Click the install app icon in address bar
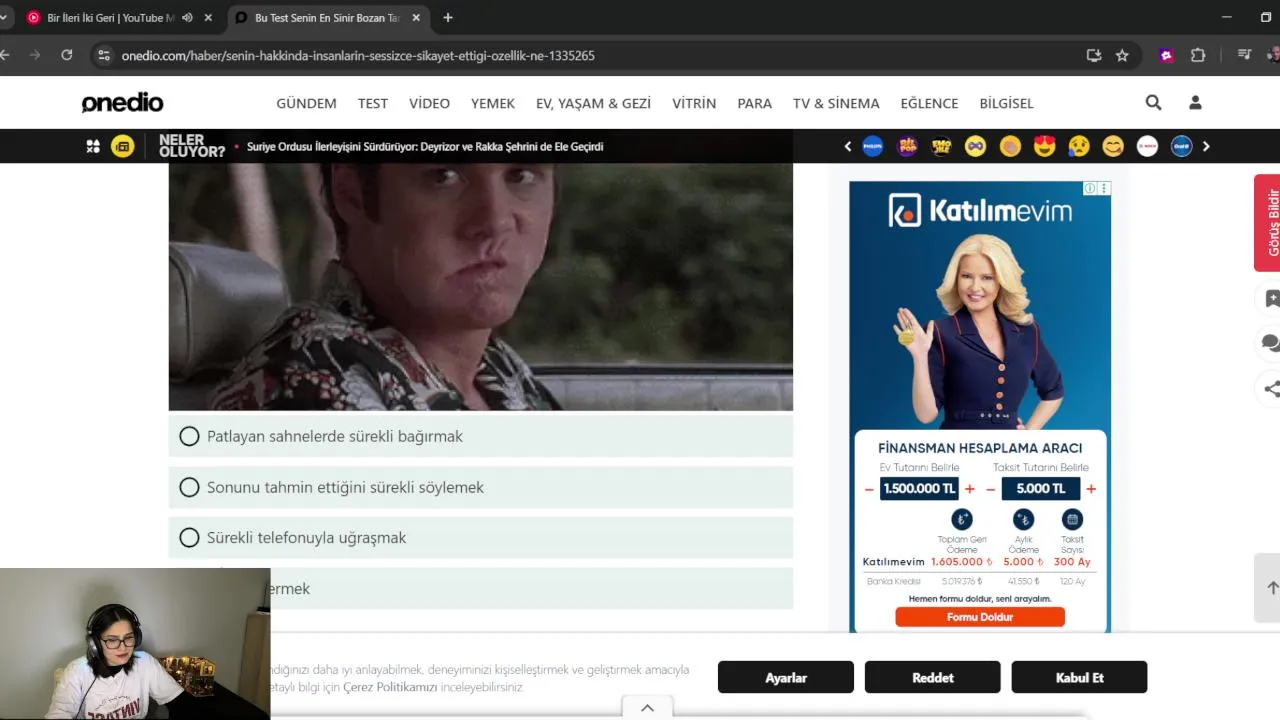This screenshot has height=720, width=1280. point(1093,56)
